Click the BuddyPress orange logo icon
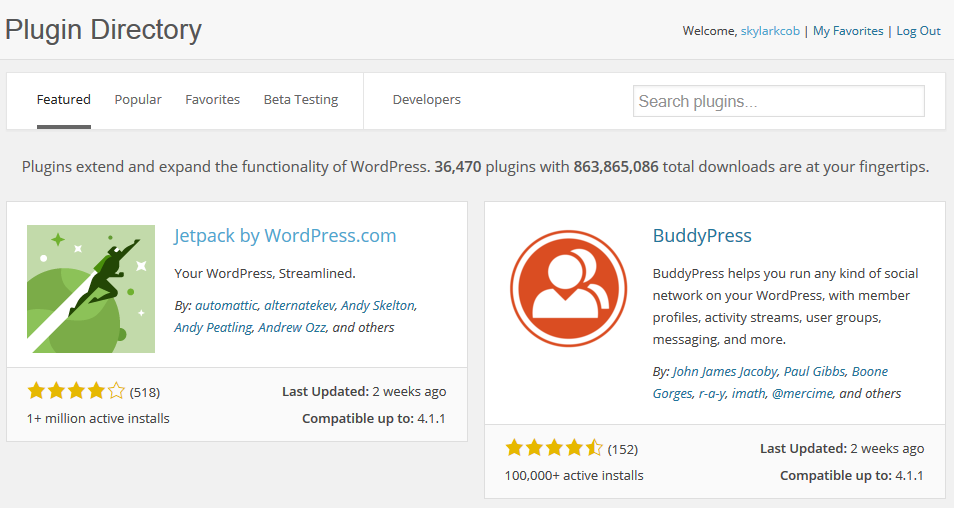Screen dimensions: 954x508 (568, 288)
